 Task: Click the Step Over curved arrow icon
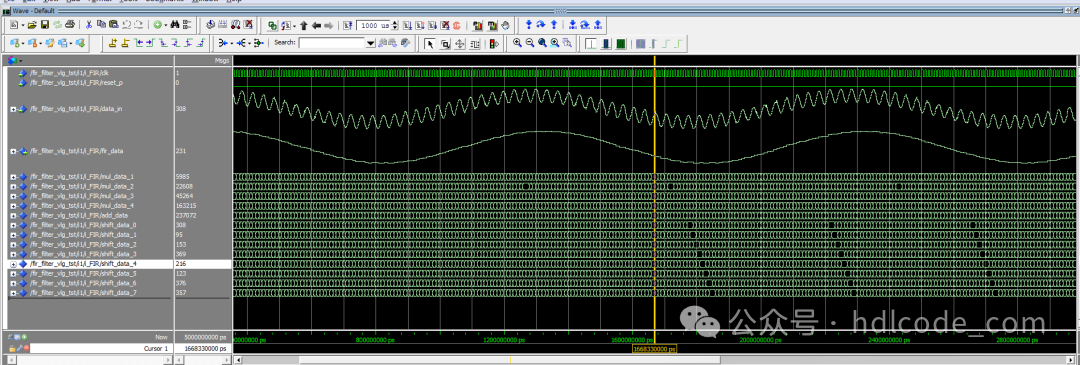(x=541, y=25)
